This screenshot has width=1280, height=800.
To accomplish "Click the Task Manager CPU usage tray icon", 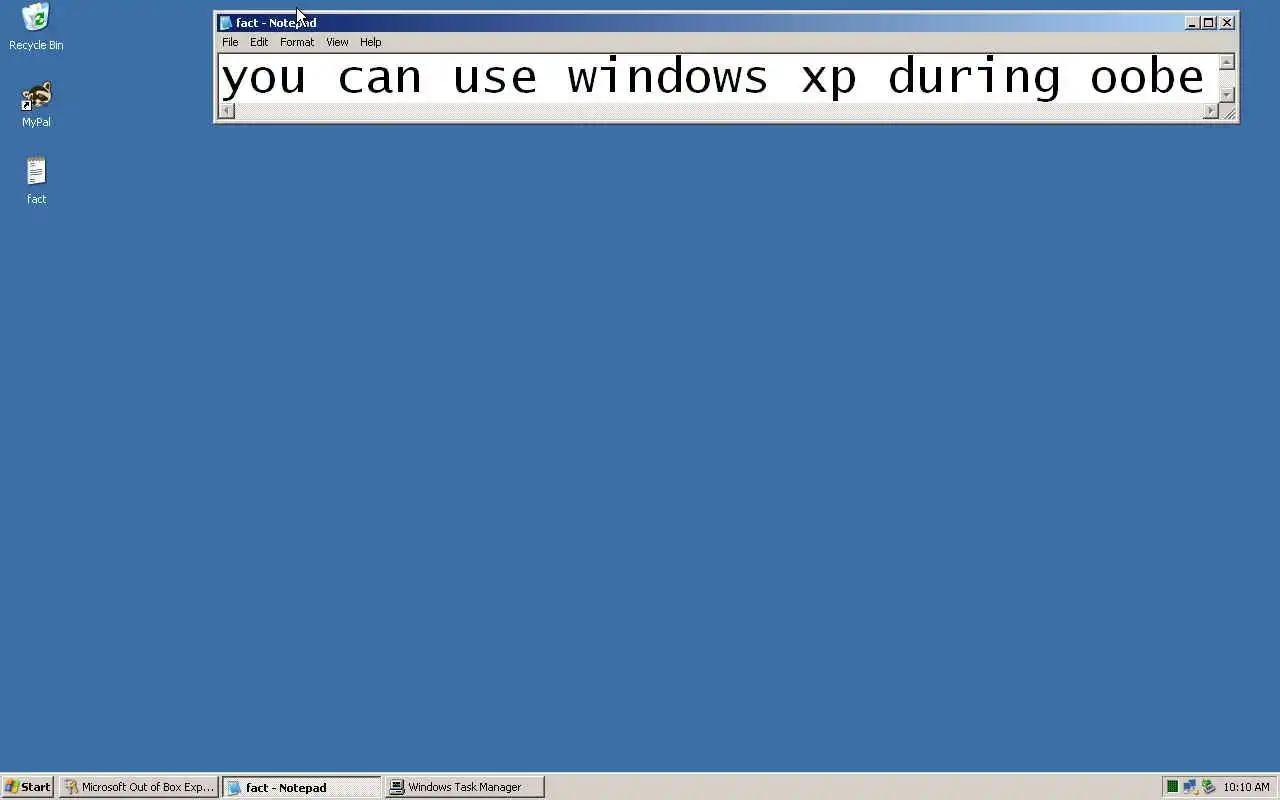I will click(x=1173, y=787).
